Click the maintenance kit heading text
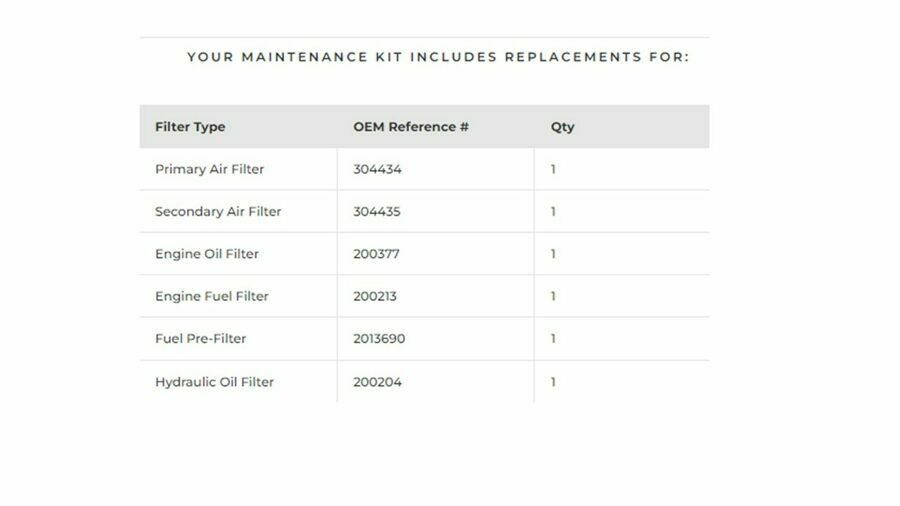This screenshot has width=900, height=506. click(x=438, y=57)
